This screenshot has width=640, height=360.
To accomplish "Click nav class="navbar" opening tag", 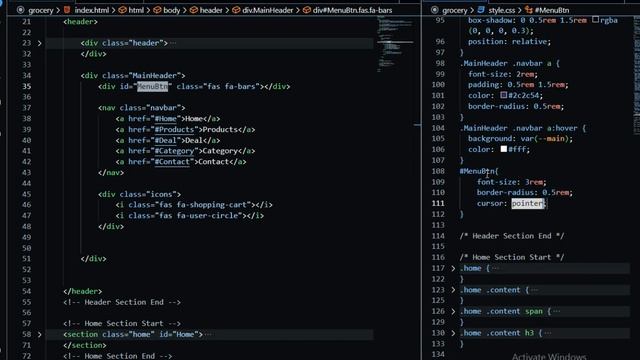I will (142, 108).
